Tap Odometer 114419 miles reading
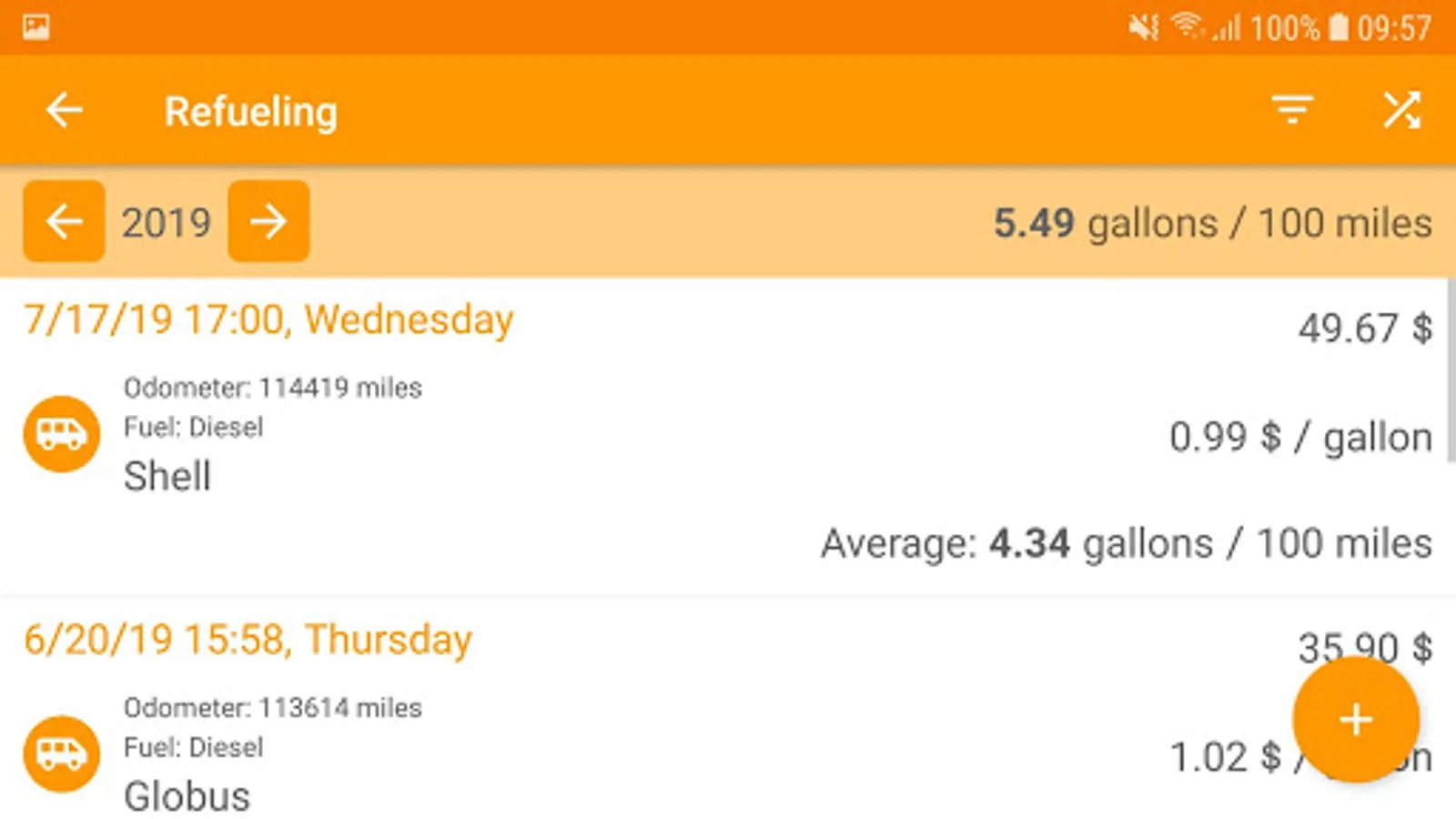The width and height of the screenshot is (1456, 819). click(x=272, y=388)
